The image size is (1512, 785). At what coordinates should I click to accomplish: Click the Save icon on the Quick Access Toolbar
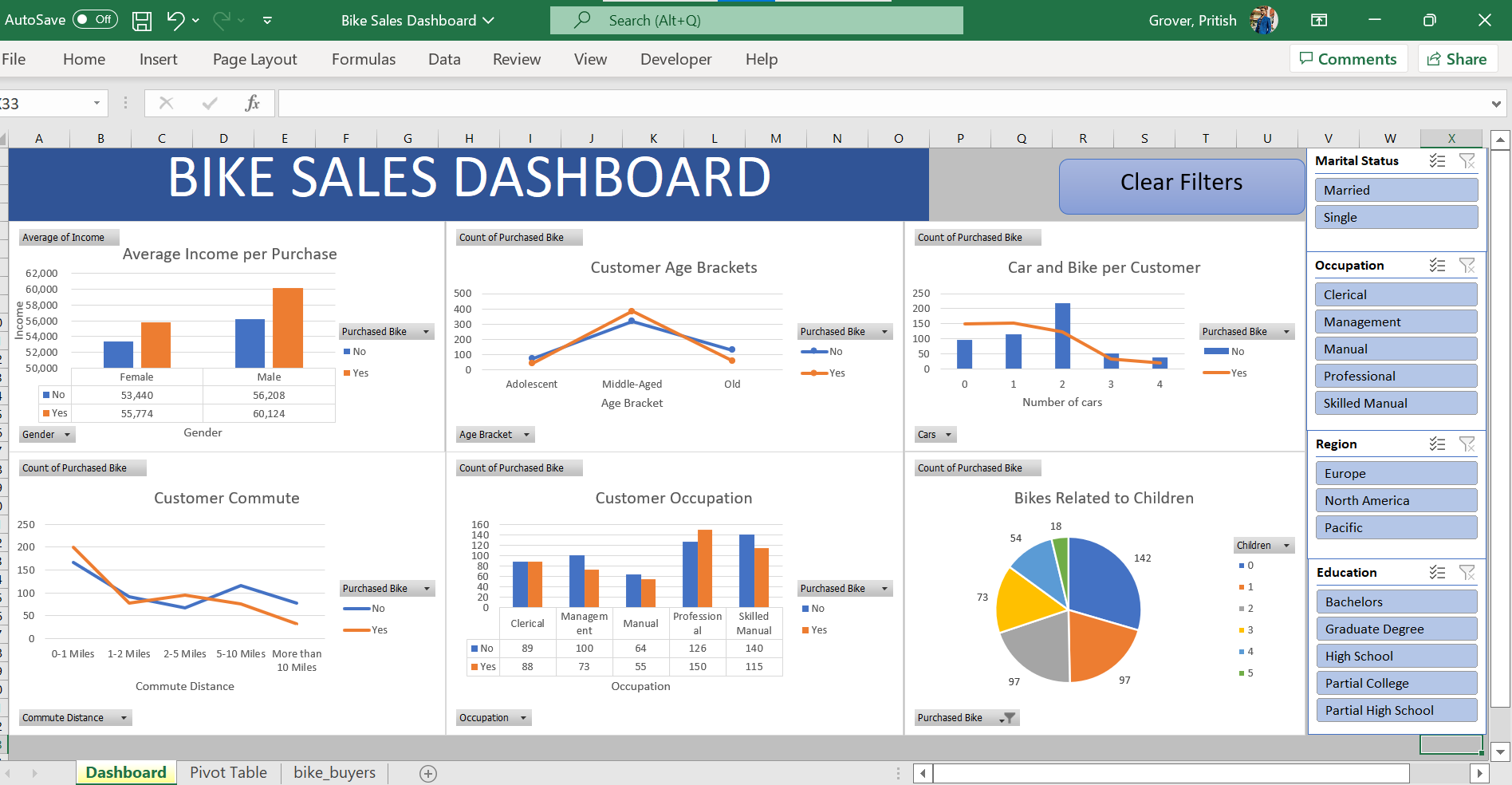click(142, 20)
